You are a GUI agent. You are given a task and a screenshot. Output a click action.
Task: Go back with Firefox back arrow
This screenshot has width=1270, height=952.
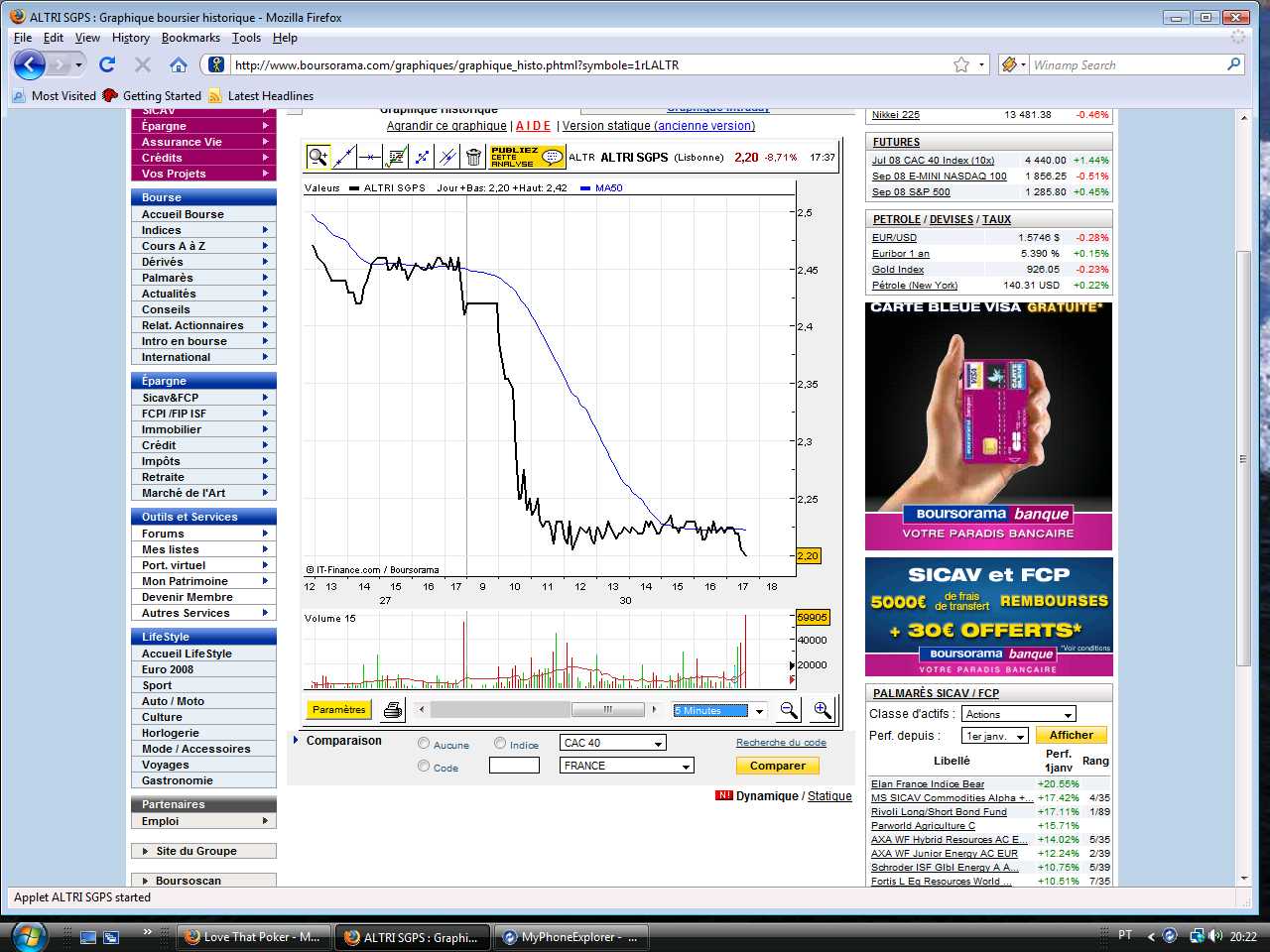pos(30,65)
